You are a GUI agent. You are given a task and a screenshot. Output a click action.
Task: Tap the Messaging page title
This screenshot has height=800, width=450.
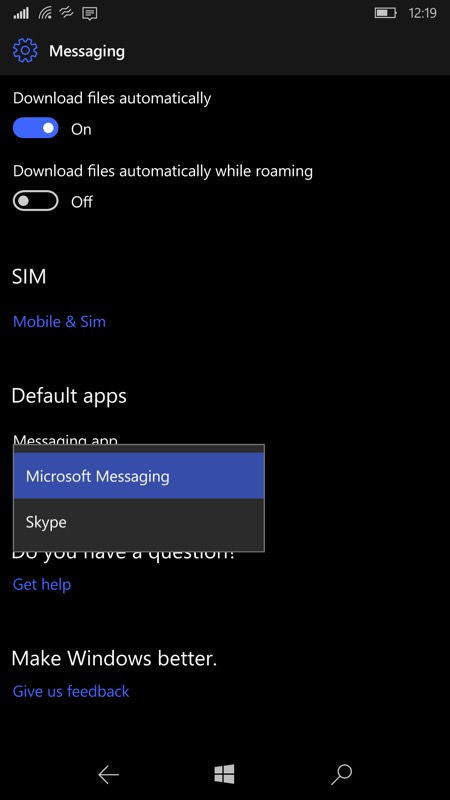[87, 52]
